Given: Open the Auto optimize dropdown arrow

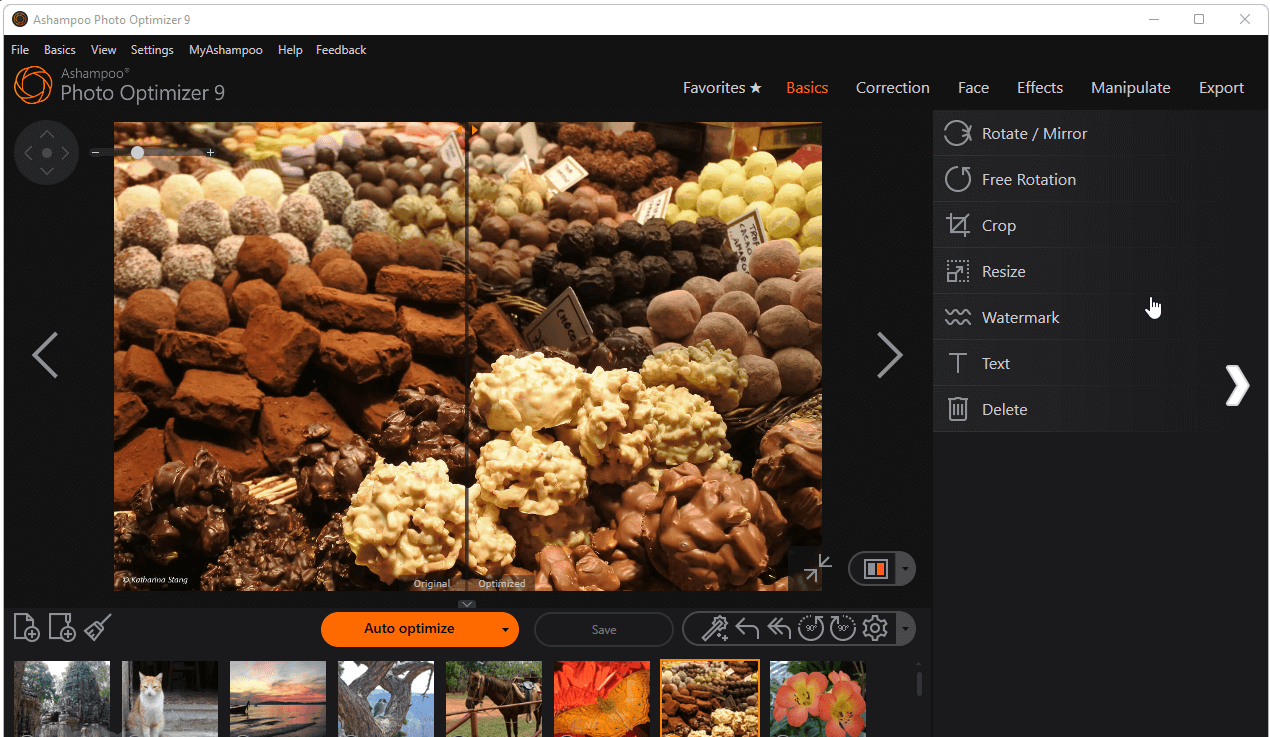Looking at the screenshot, I should pyautogui.click(x=505, y=630).
